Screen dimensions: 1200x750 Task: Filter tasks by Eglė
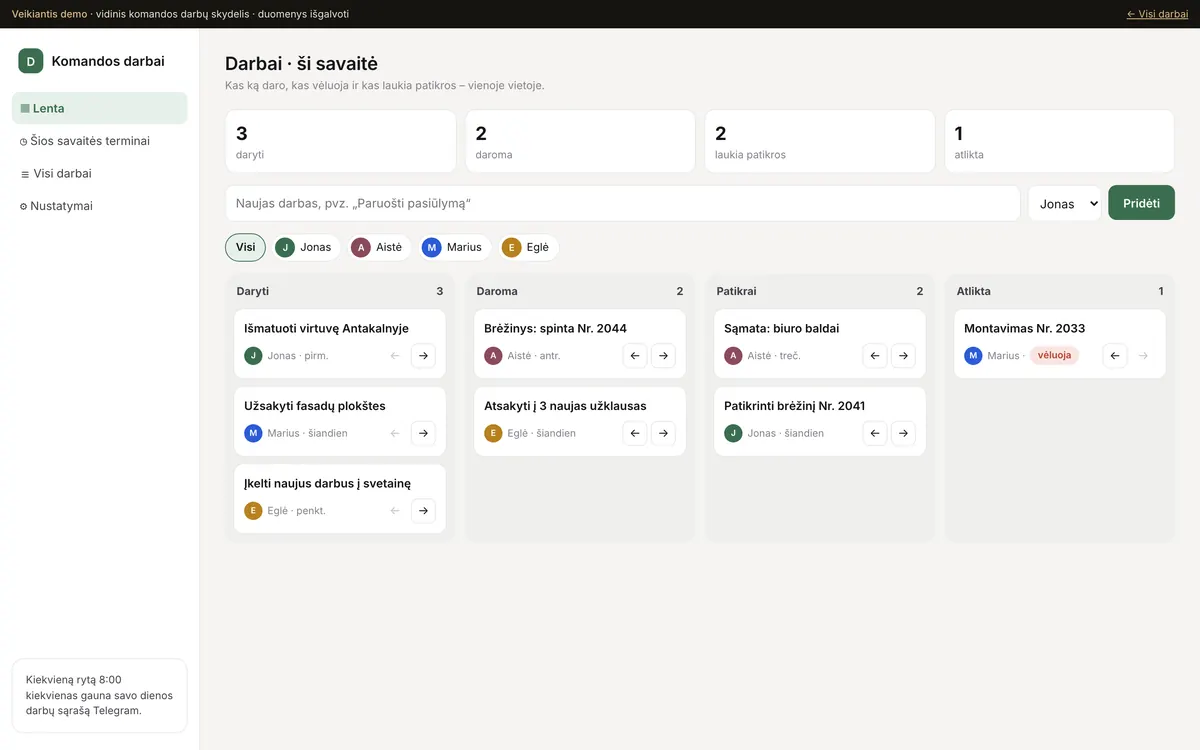[x=528, y=247]
